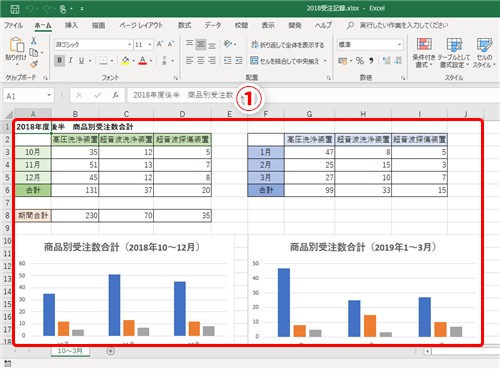Open the number format dropdown
500x369 pixels.
click(399, 44)
